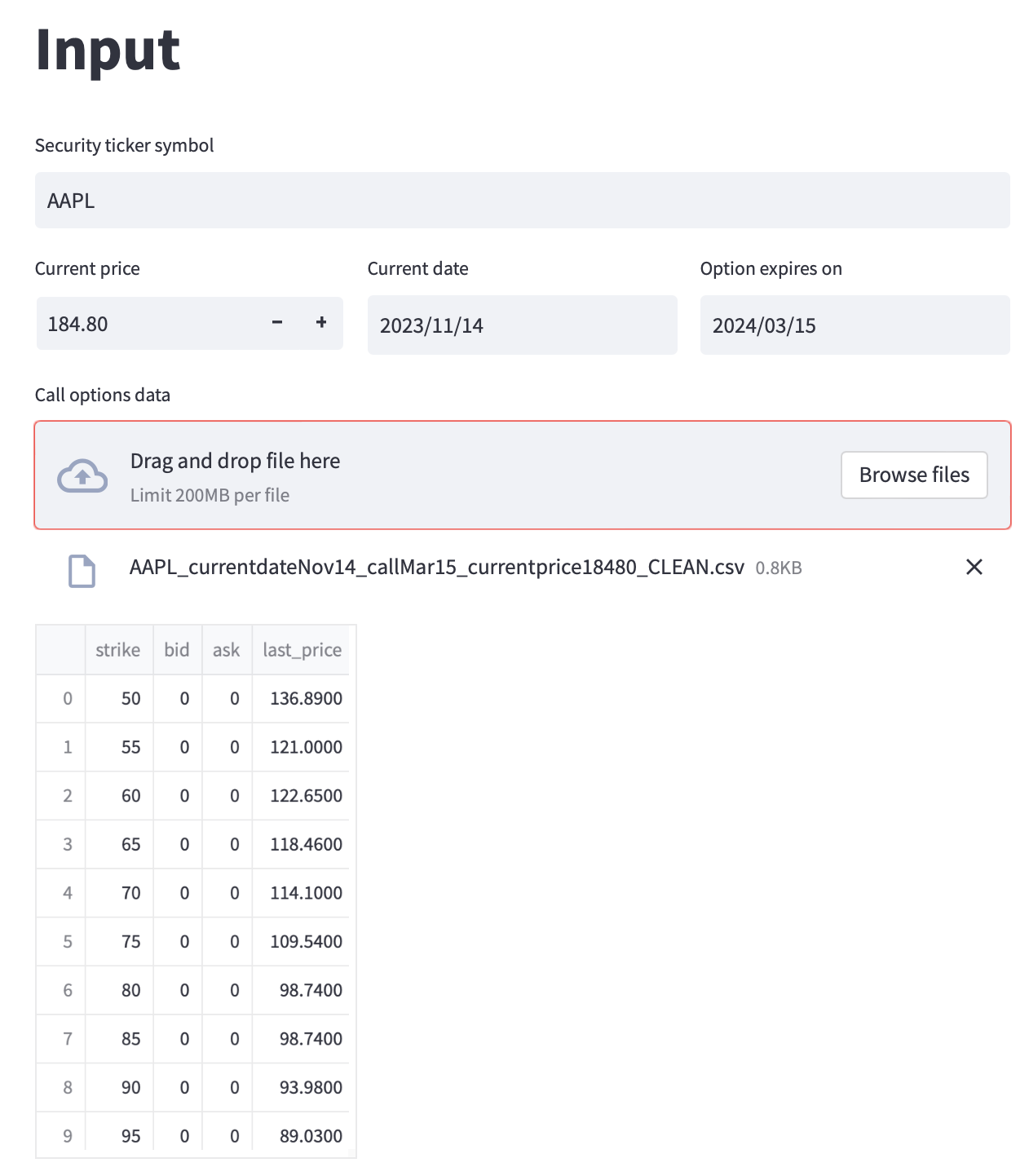Select the cell with last price 136.8900
Screen dimensions: 1029x1176
click(302, 699)
